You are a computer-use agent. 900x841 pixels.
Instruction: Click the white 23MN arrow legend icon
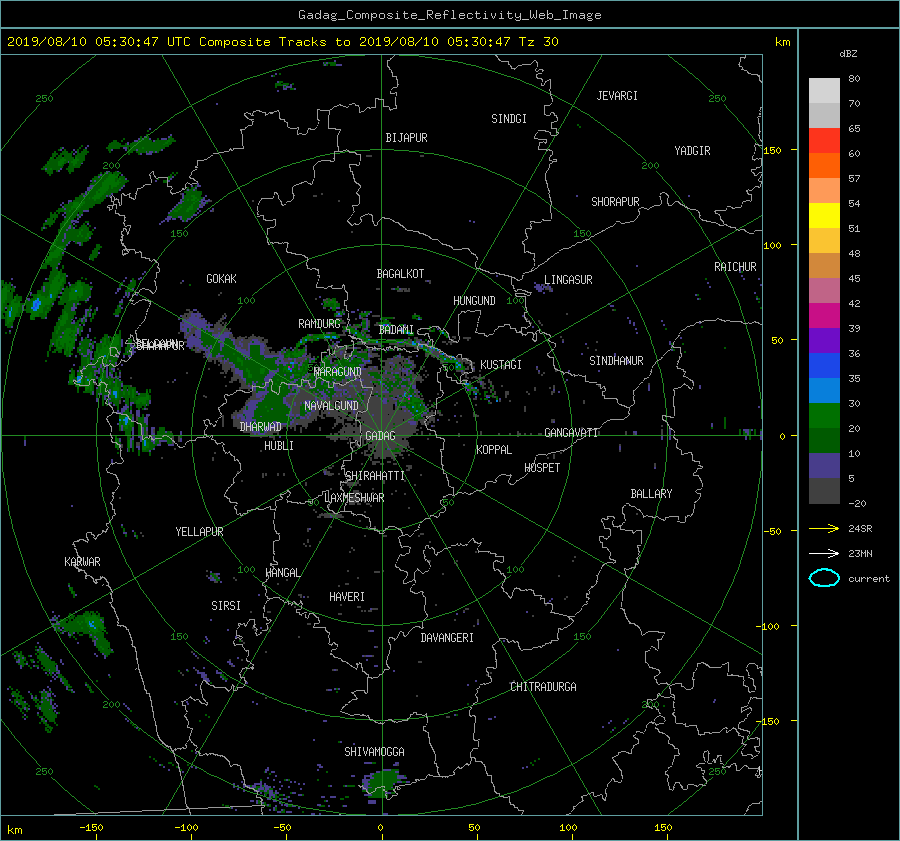(824, 553)
